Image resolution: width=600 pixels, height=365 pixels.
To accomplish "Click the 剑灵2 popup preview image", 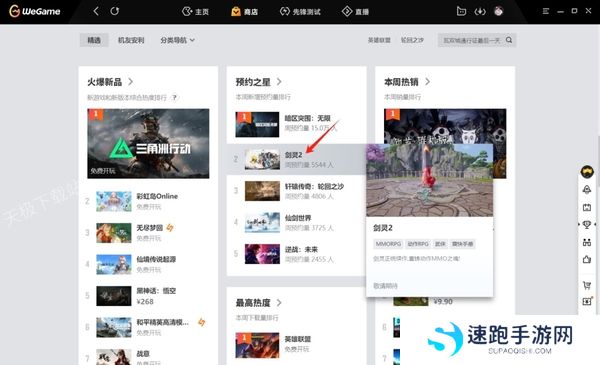I will coord(429,180).
